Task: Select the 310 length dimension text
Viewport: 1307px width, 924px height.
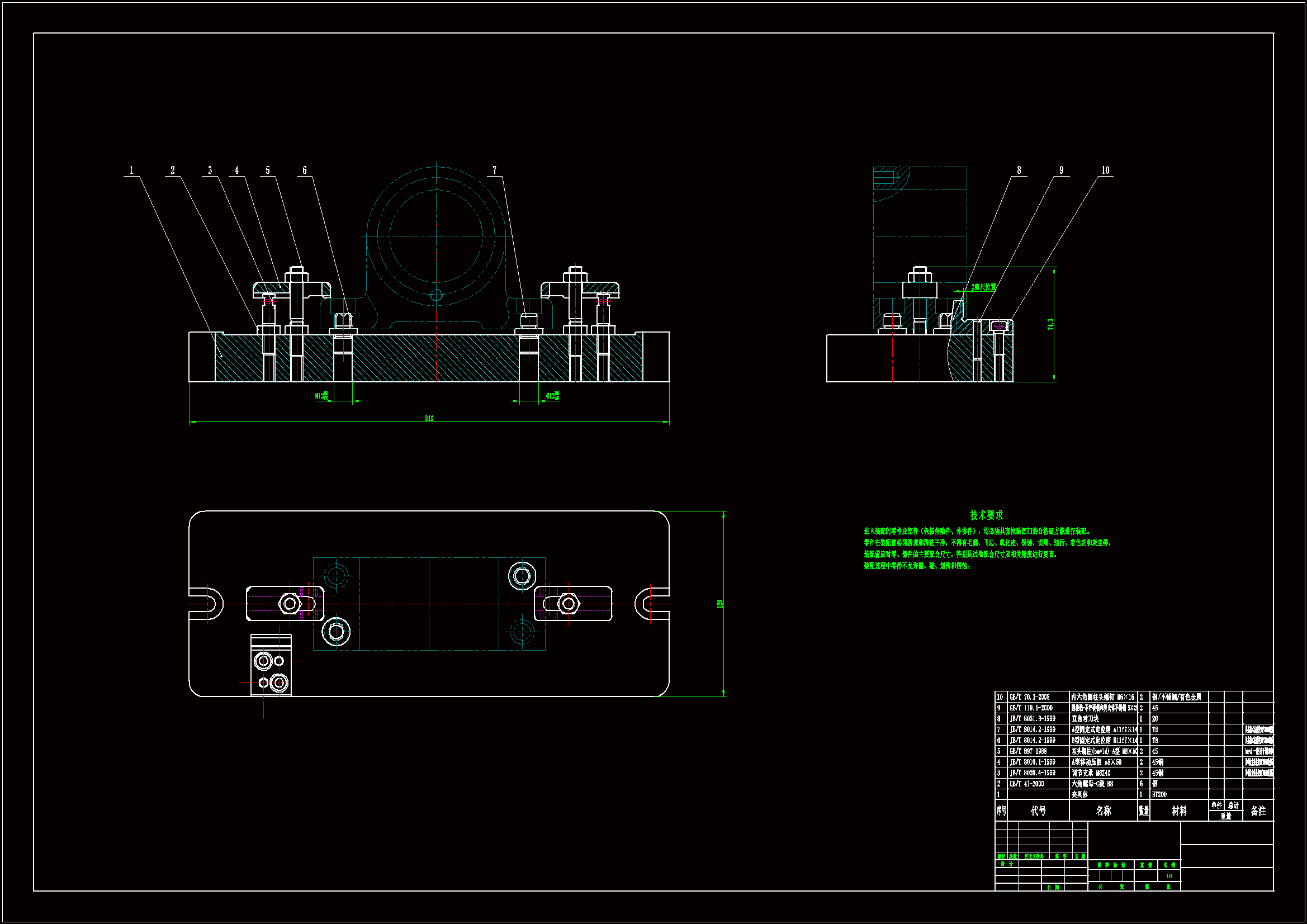Action: click(429, 419)
